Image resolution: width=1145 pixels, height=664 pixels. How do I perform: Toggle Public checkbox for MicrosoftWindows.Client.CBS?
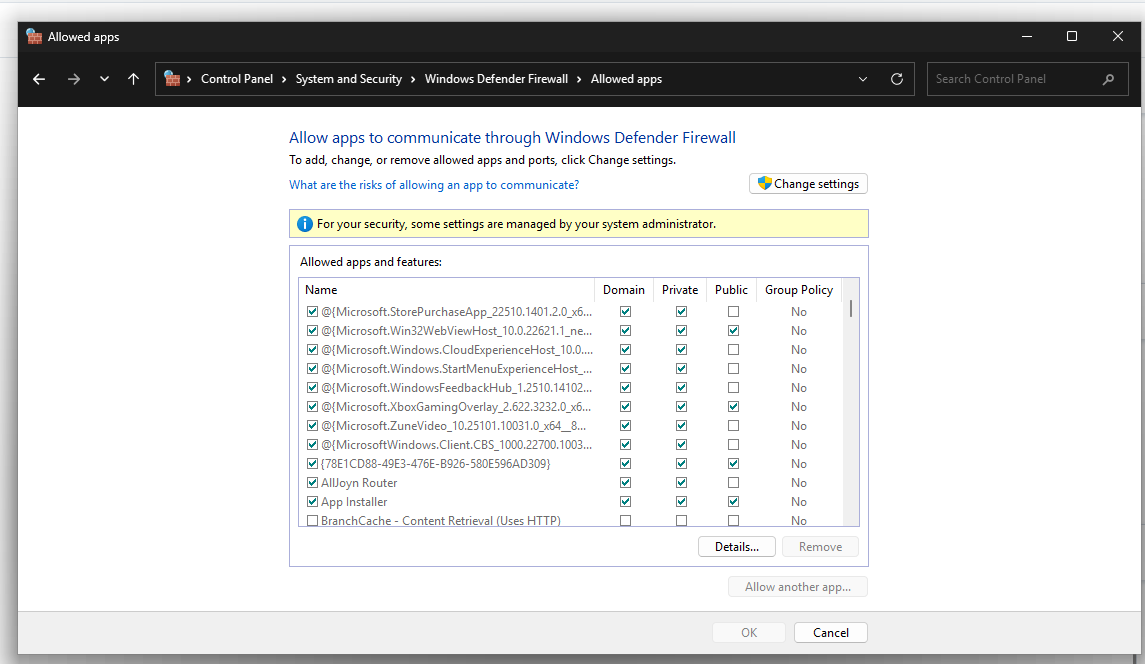pos(733,445)
